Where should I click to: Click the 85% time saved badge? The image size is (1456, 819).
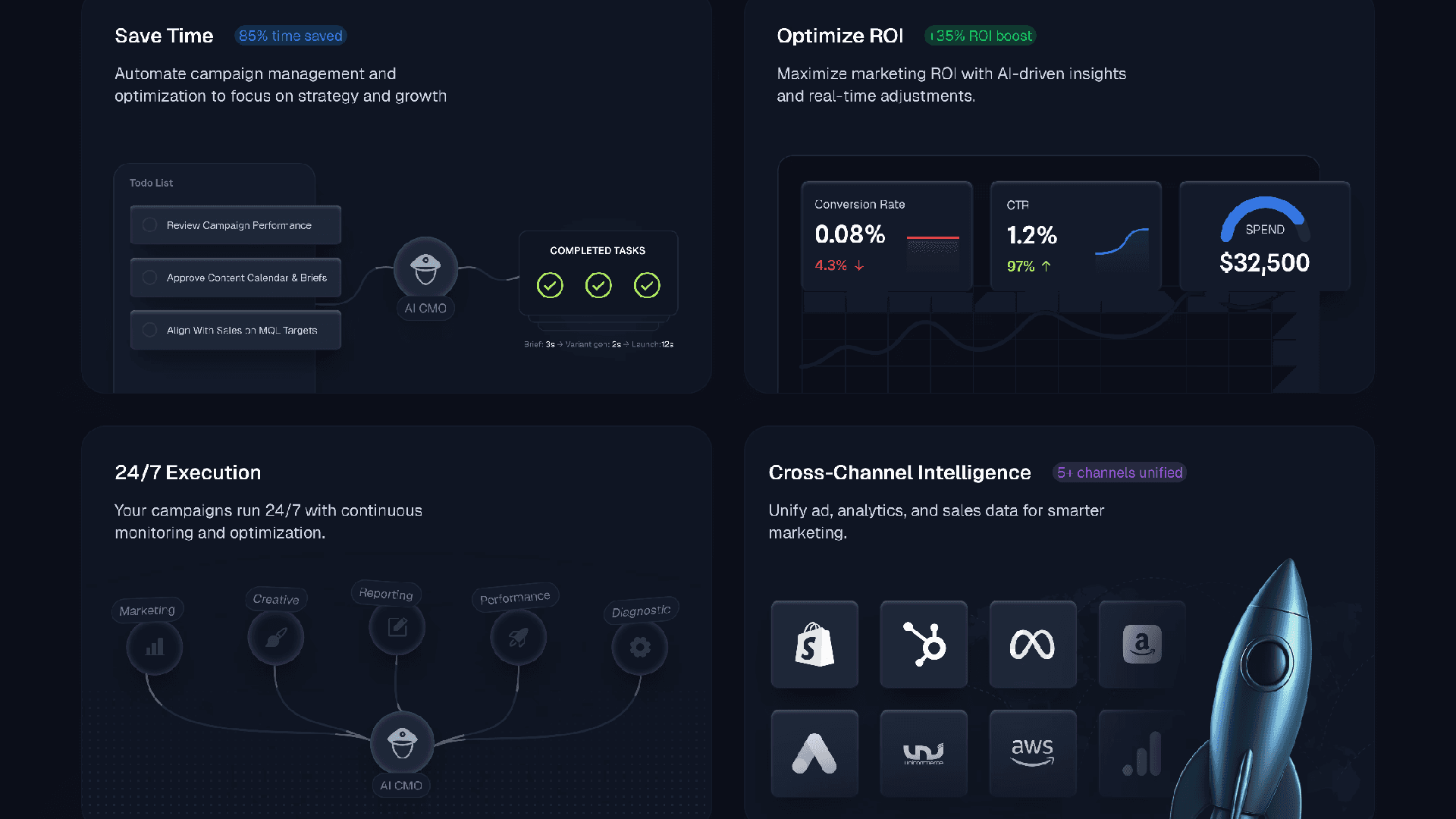tap(290, 36)
